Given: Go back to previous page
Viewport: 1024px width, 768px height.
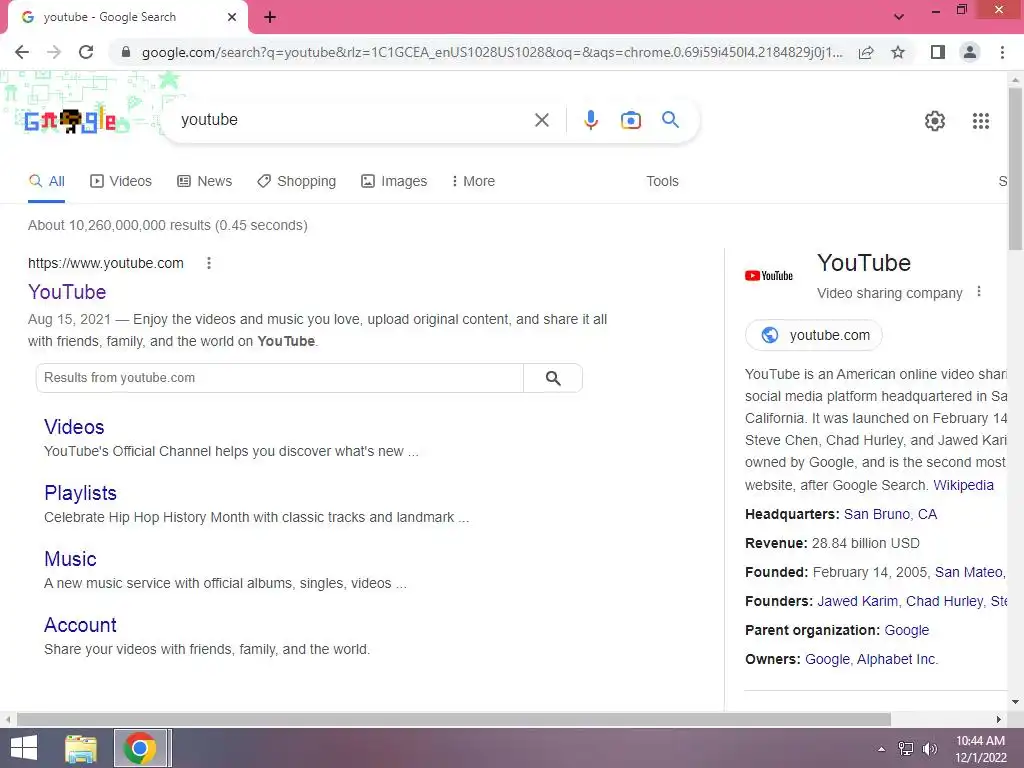Looking at the screenshot, I should [22, 52].
